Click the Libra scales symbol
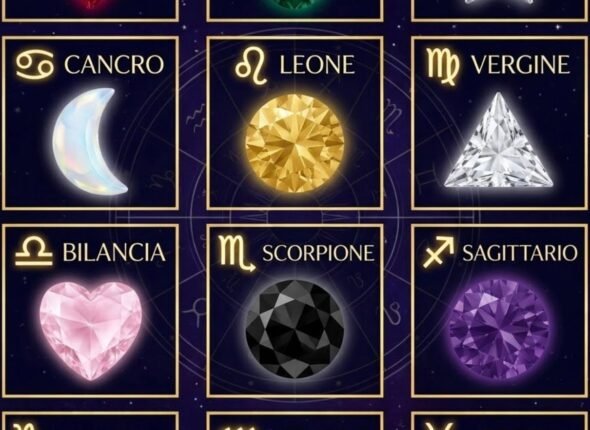This screenshot has height=430, width=590. coord(34,251)
